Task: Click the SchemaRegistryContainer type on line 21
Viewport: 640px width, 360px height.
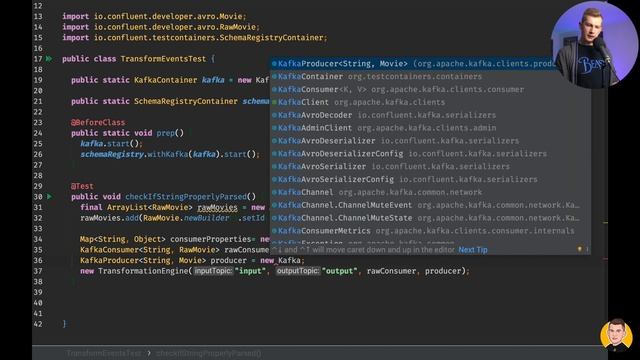Action: (185, 101)
